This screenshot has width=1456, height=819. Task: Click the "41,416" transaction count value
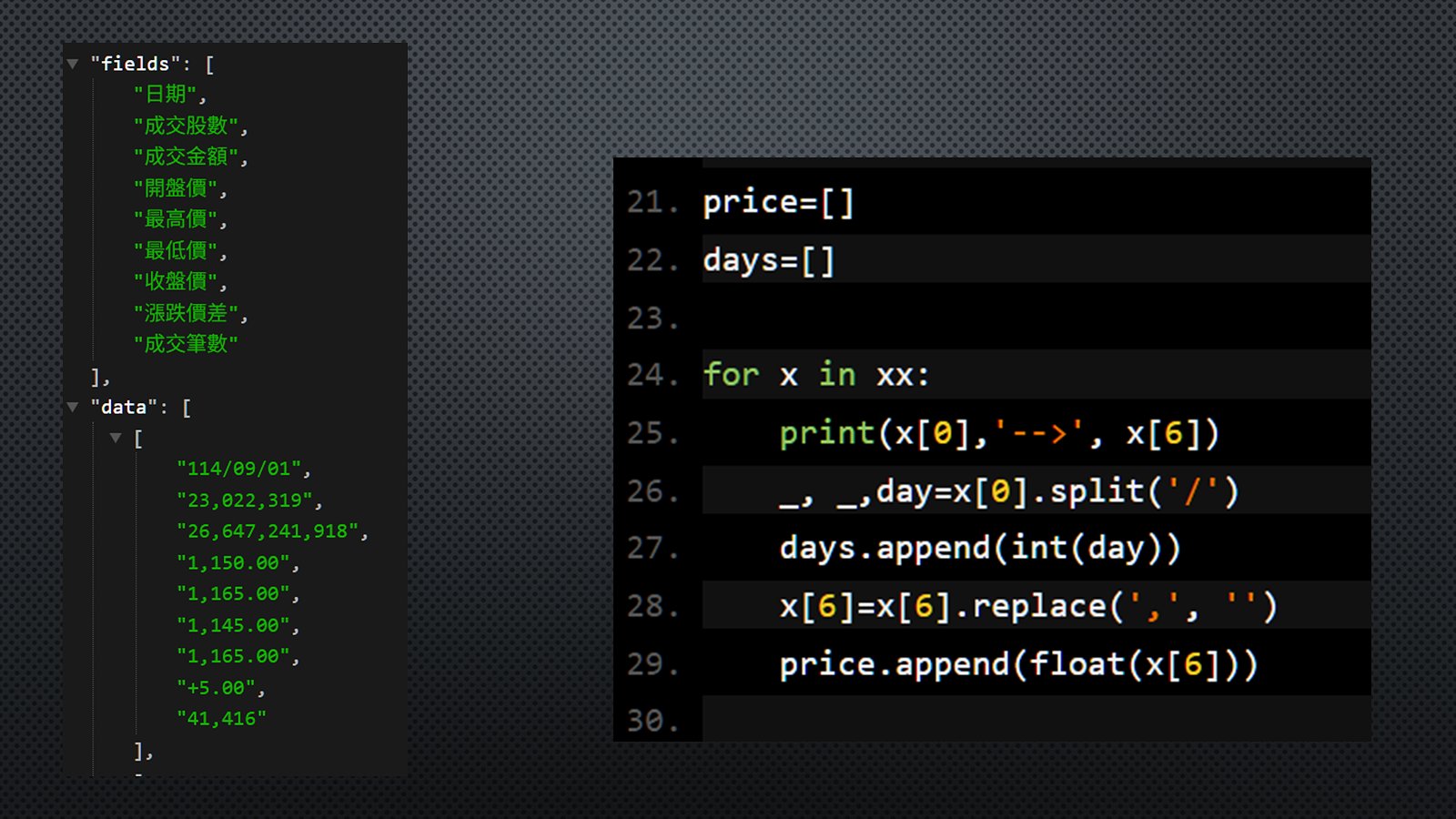[221, 719]
